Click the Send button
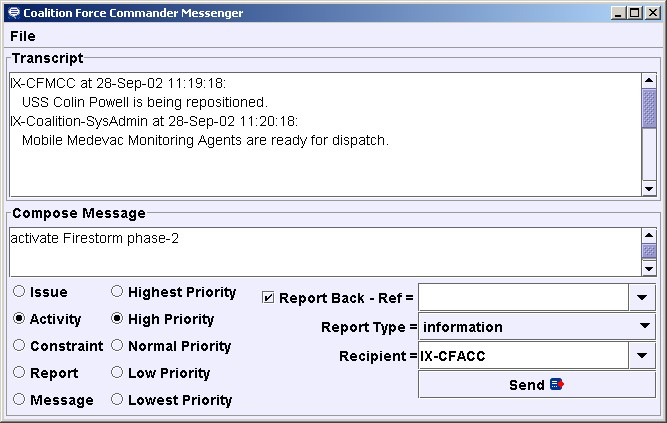The height and width of the screenshot is (423, 667). click(537, 385)
